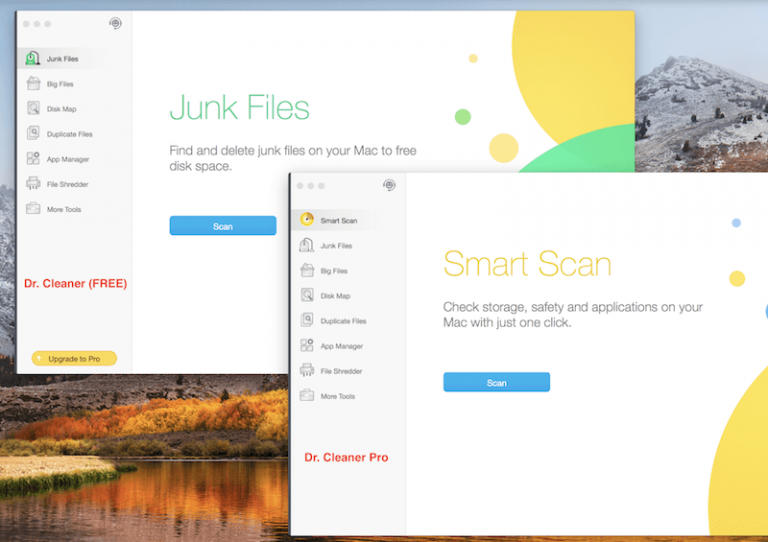Viewport: 768px width, 542px height.
Task: Select File Shredder label in Pro window sidebar
Action: click(x=341, y=372)
